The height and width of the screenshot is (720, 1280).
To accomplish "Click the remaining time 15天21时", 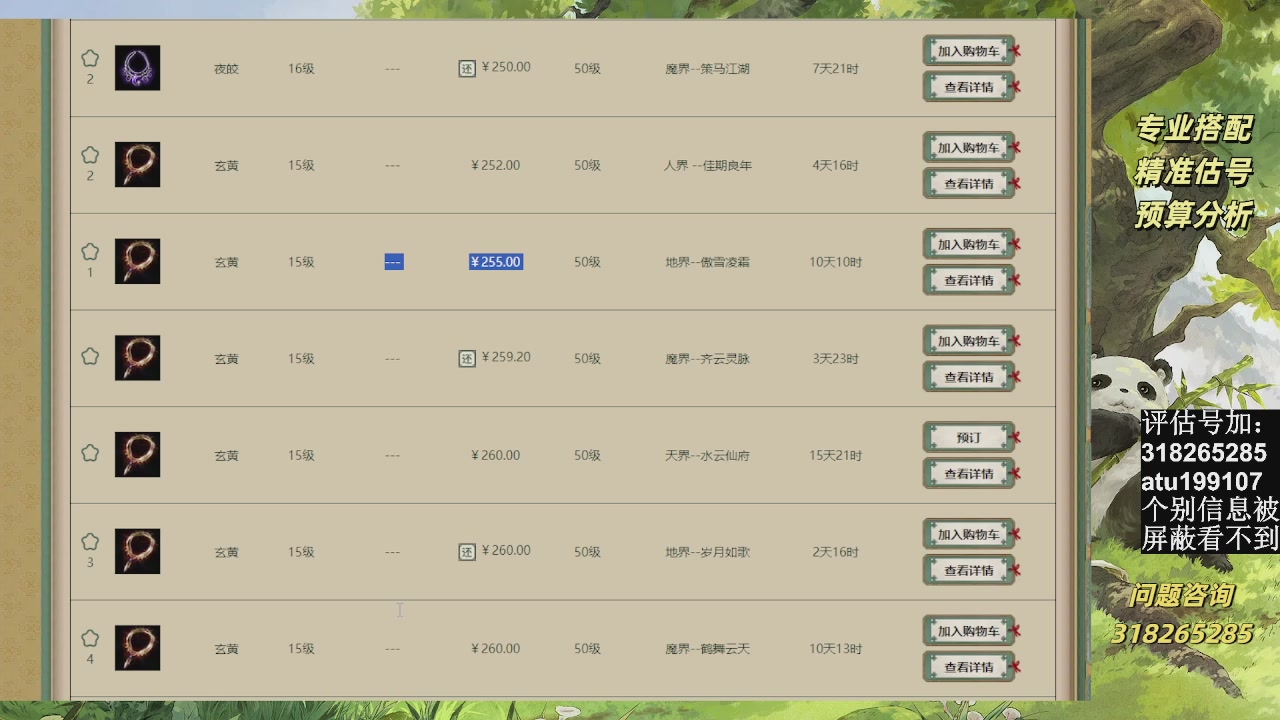I will pyautogui.click(x=835, y=455).
